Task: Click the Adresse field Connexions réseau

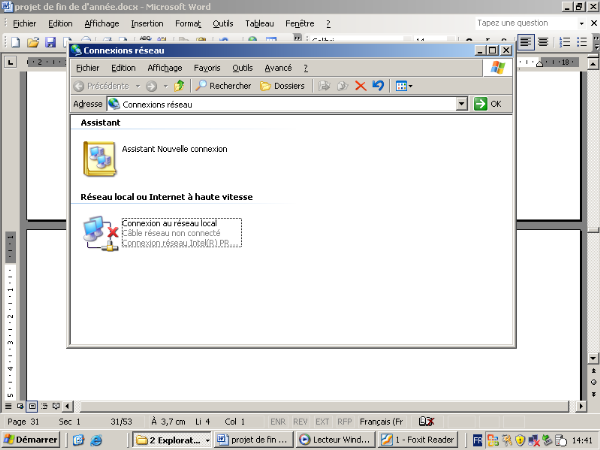Action: click(x=282, y=104)
